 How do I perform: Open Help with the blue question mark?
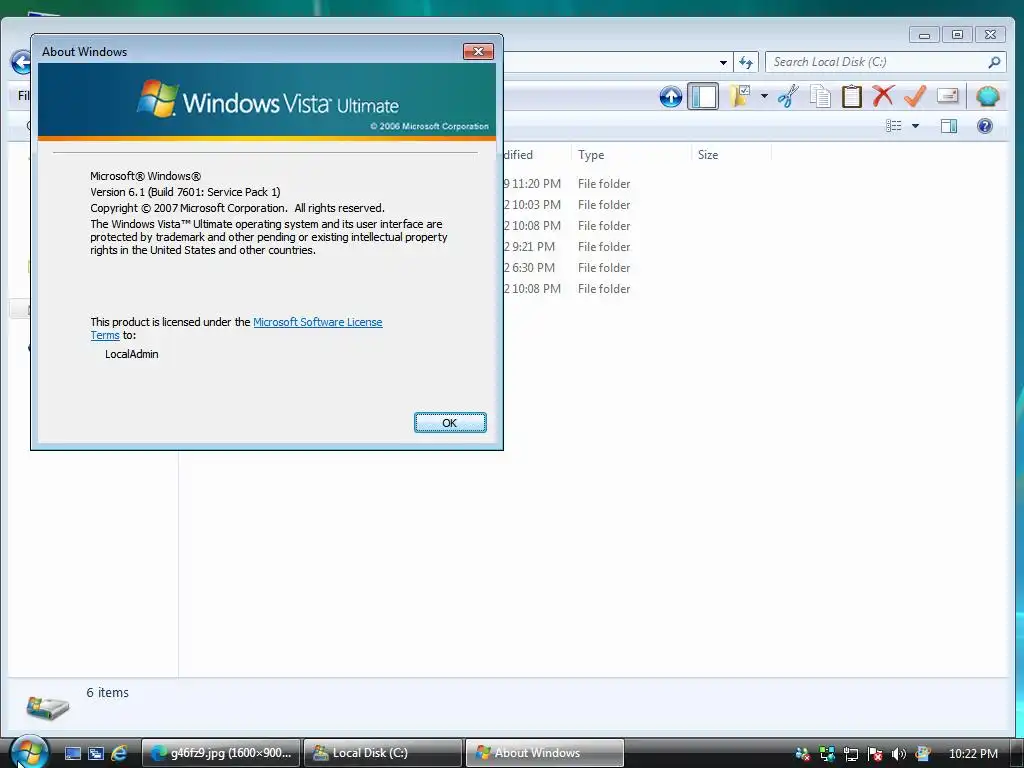tap(985, 126)
